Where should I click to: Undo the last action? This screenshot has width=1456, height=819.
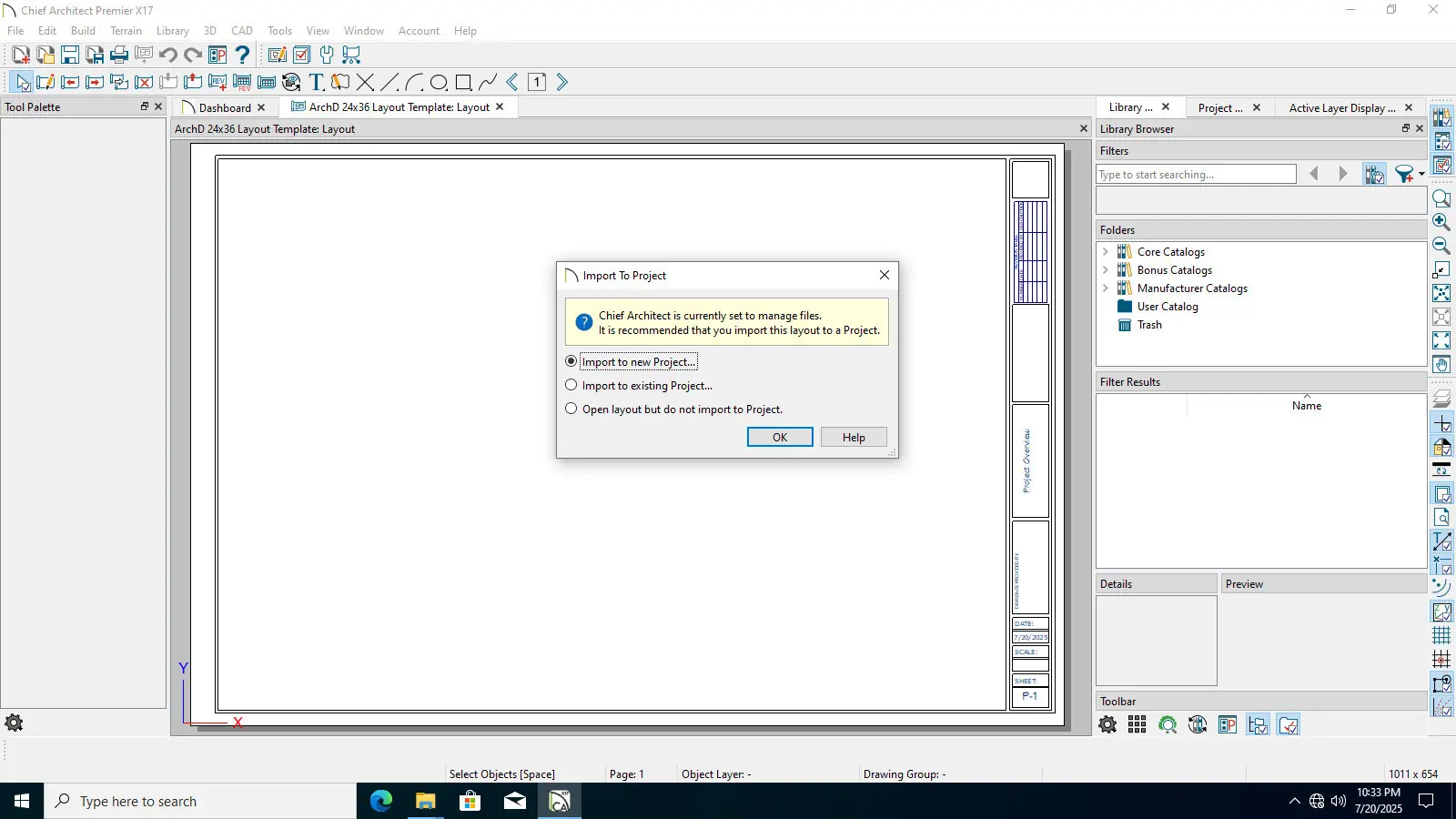(168, 56)
